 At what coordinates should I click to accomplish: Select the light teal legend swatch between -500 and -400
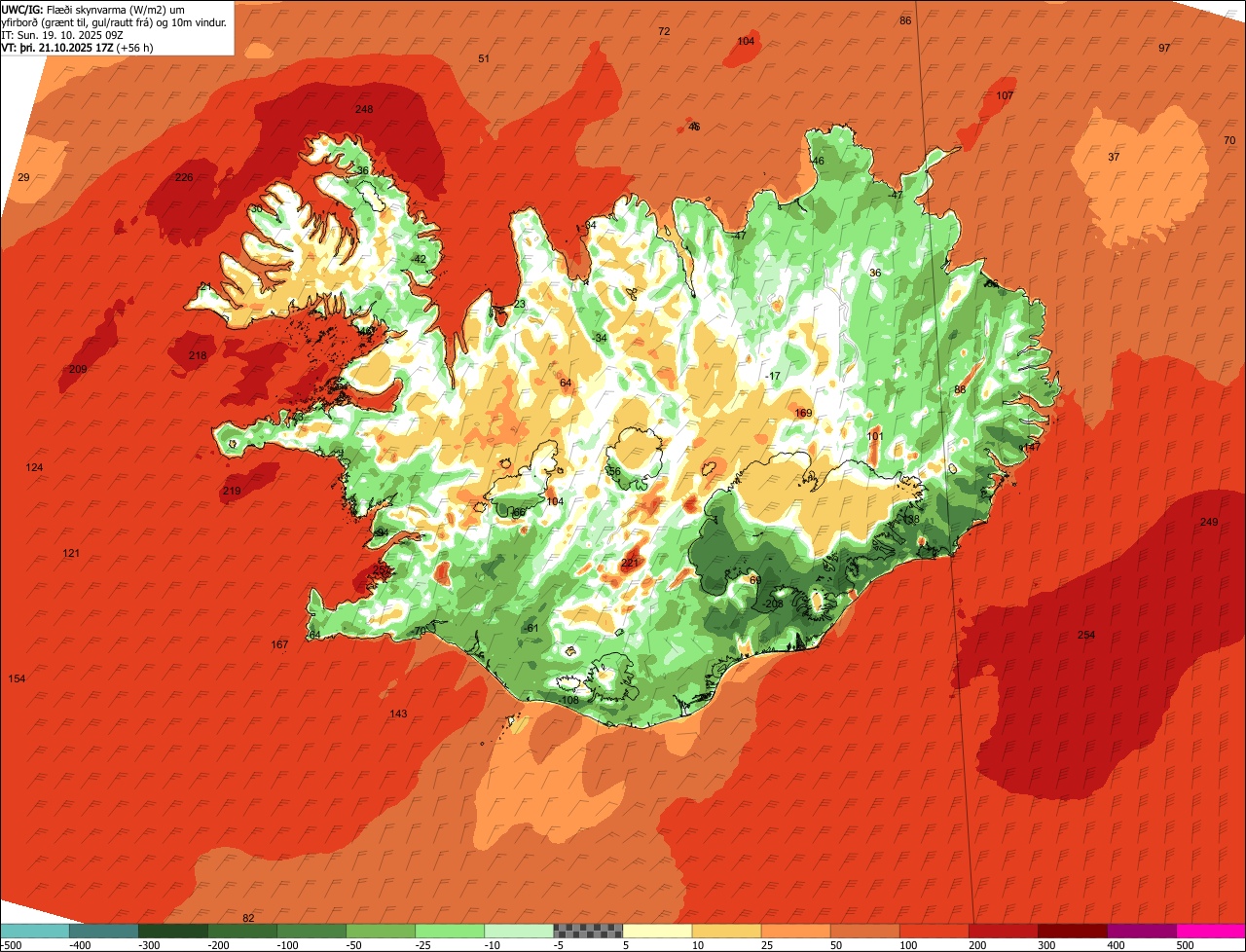[35, 930]
